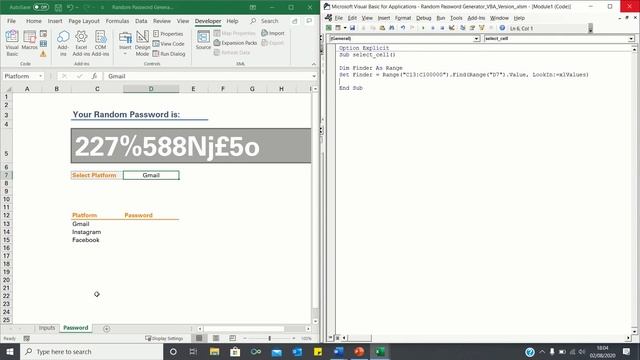Click Expansion Packs in XML group
Image resolution: width=640 pixels, height=360 pixels.
click(236, 43)
